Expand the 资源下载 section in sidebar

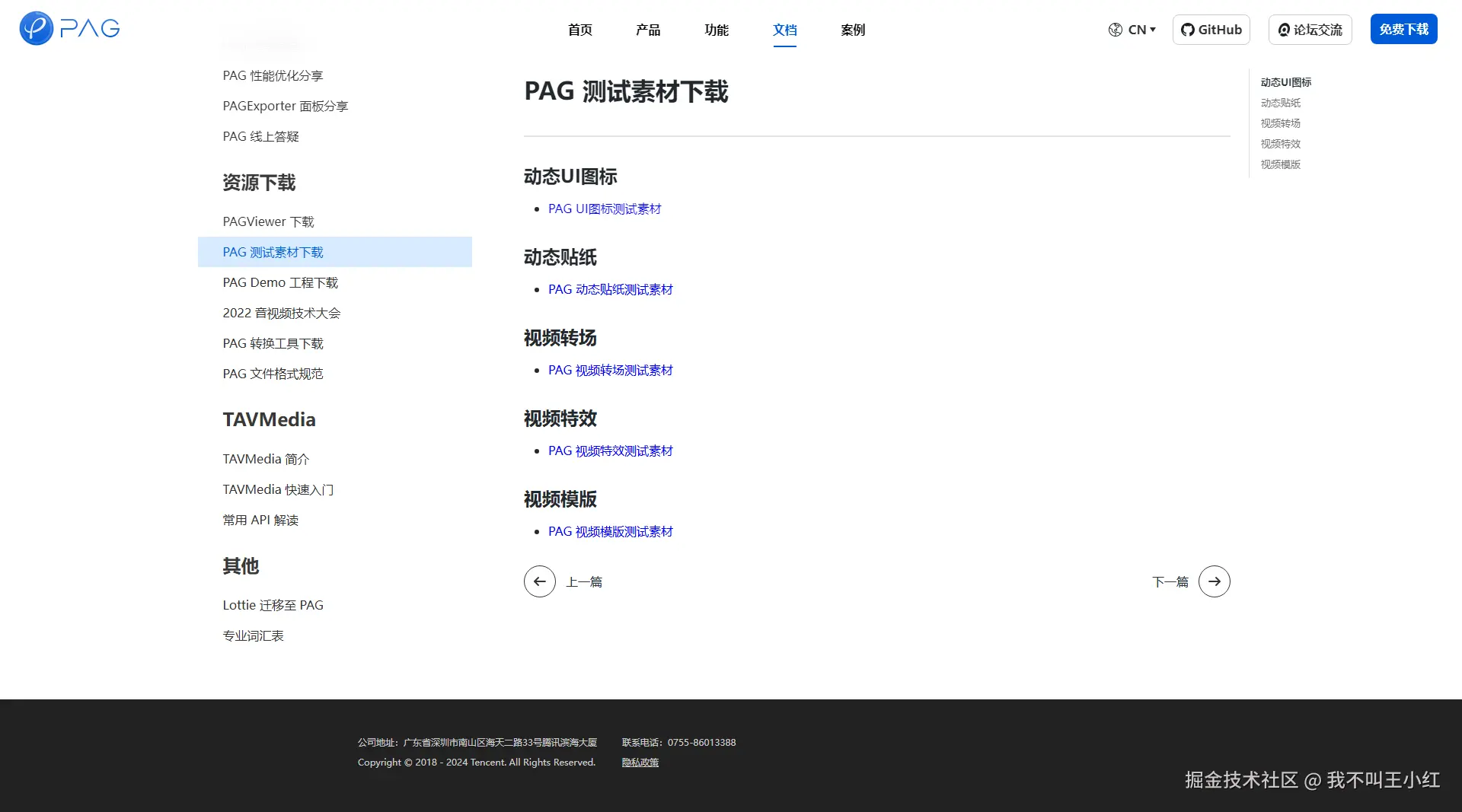[258, 183]
